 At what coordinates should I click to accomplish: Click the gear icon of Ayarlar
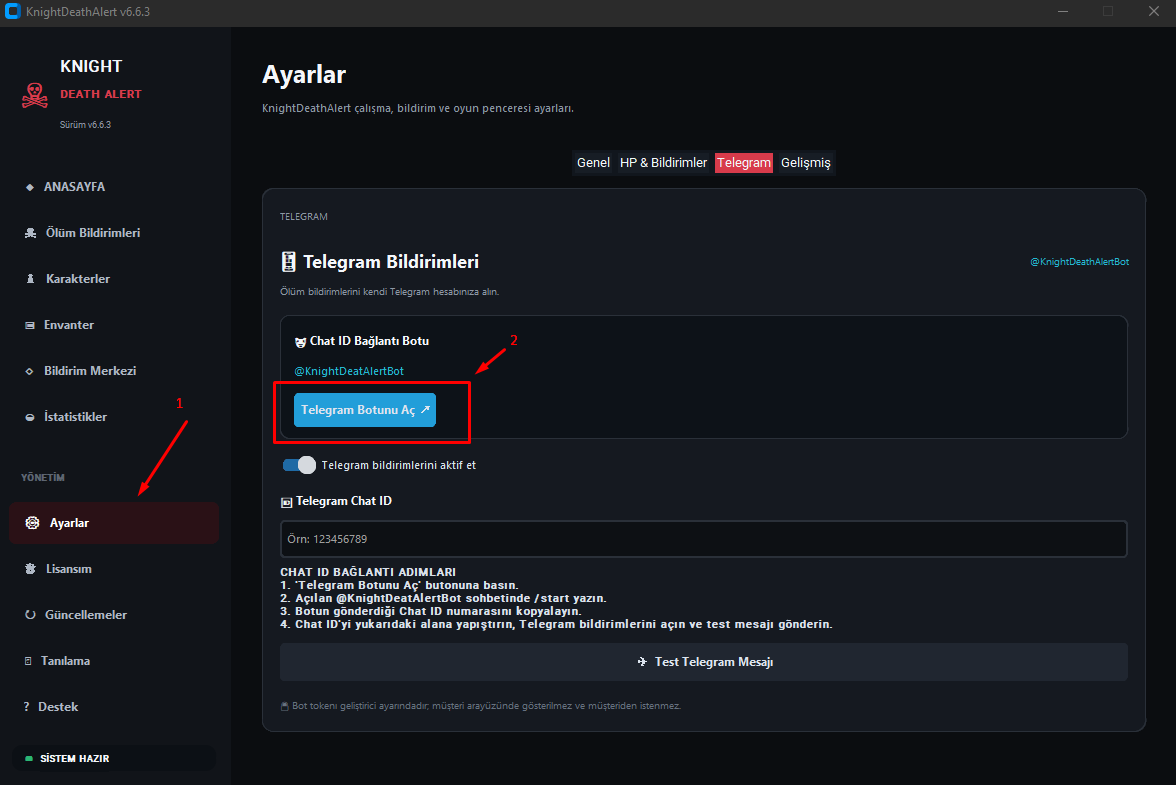point(32,523)
